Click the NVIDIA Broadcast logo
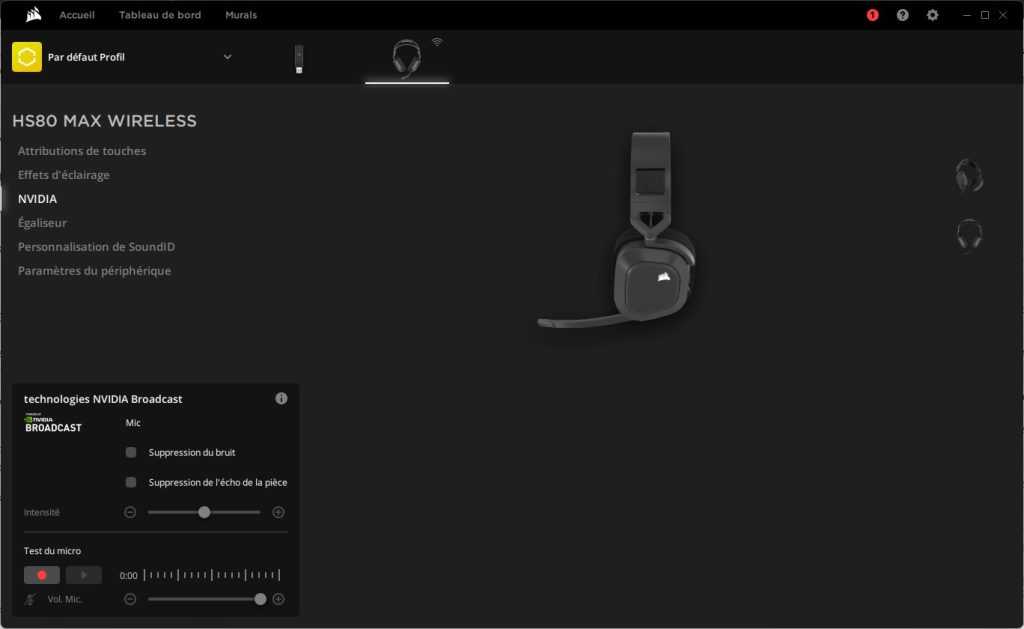This screenshot has width=1024, height=629. coord(53,423)
